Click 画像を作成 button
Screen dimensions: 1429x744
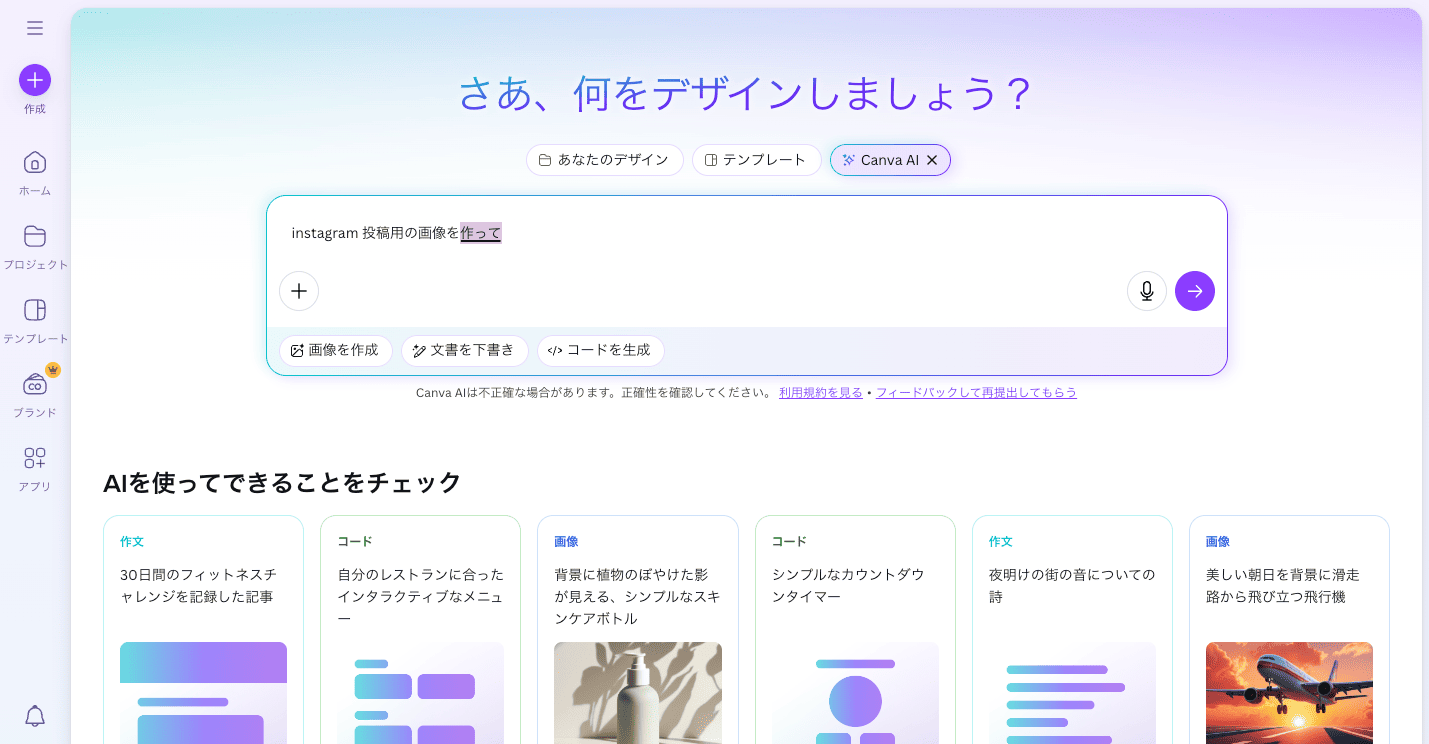pos(336,350)
